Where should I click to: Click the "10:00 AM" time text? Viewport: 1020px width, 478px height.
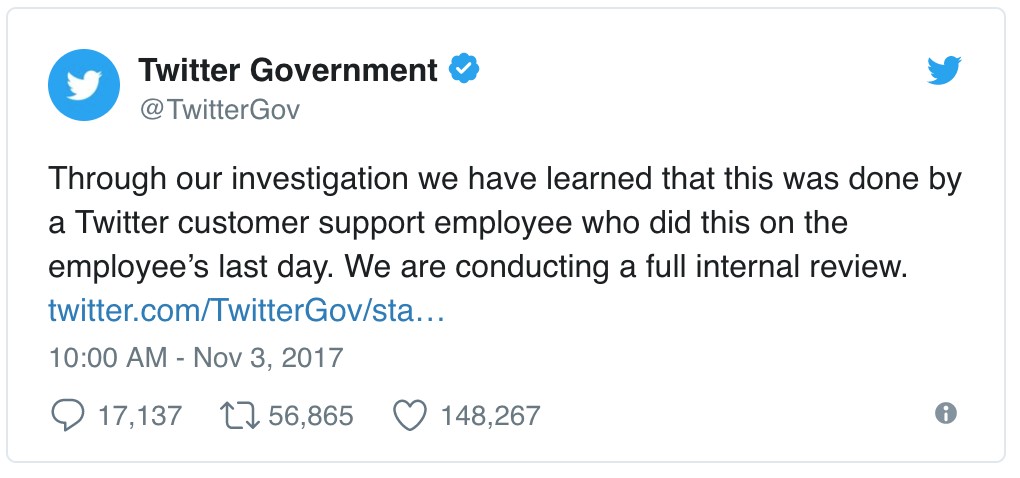pos(108,357)
